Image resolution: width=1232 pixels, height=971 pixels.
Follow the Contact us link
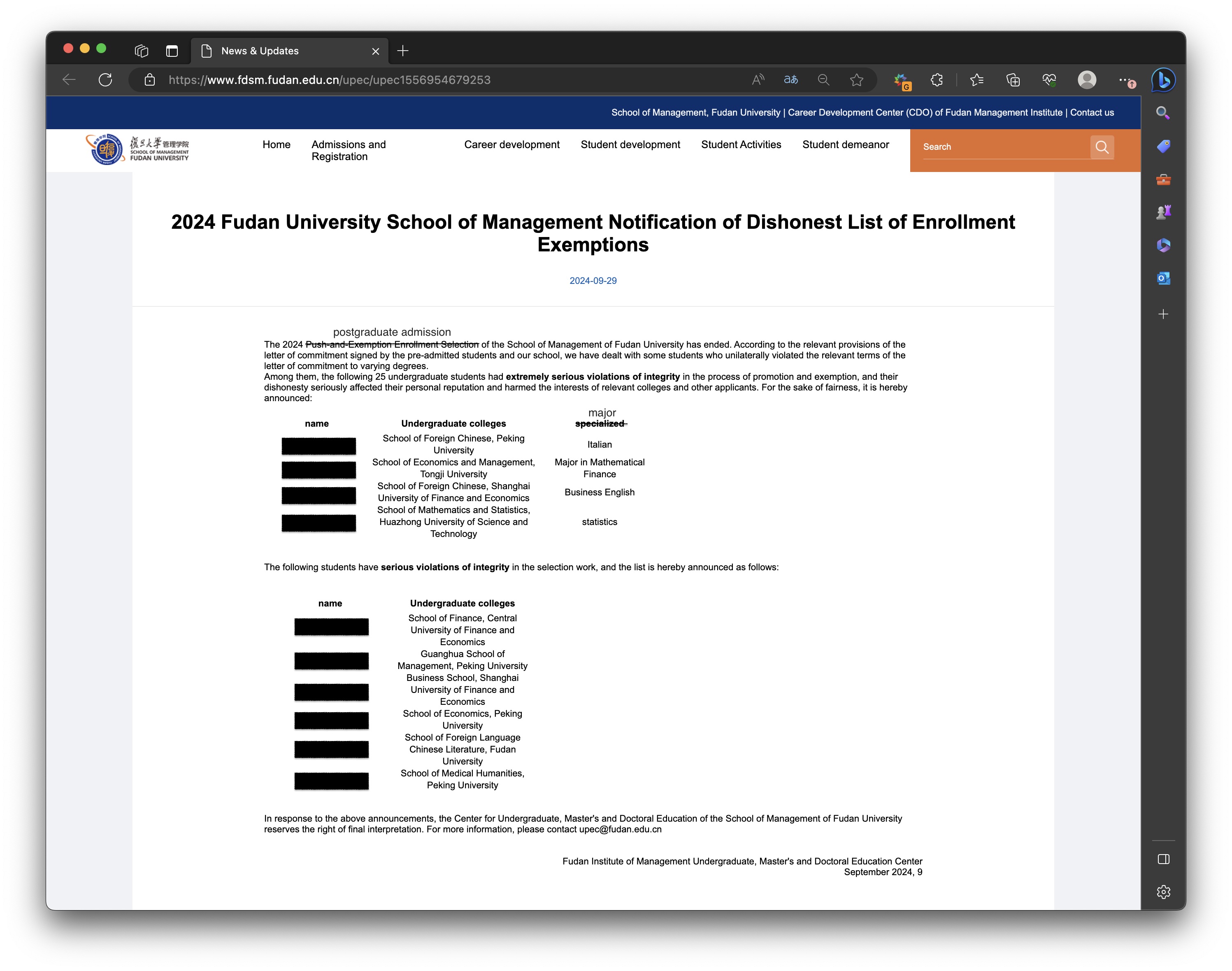pos(1092,113)
